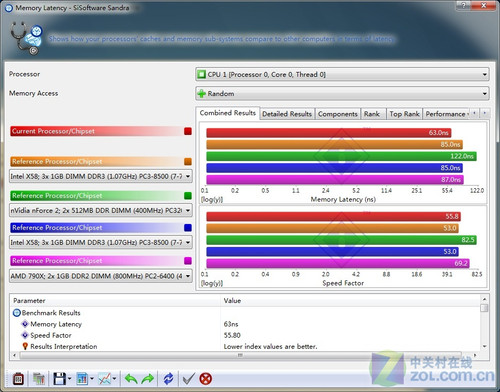Click the Memory Latency diamond icon
The height and width of the screenshot is (392, 500).
tap(25, 324)
